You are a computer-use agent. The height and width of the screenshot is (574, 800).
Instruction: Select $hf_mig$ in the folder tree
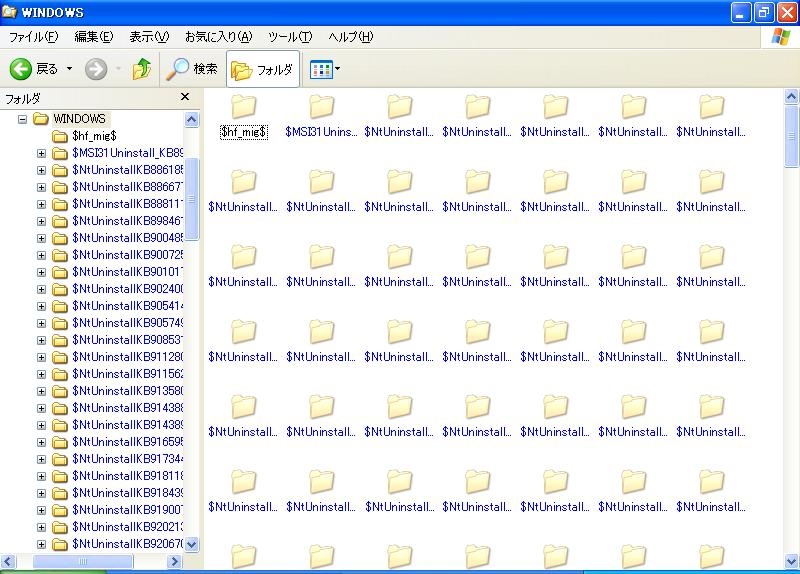pos(94,136)
